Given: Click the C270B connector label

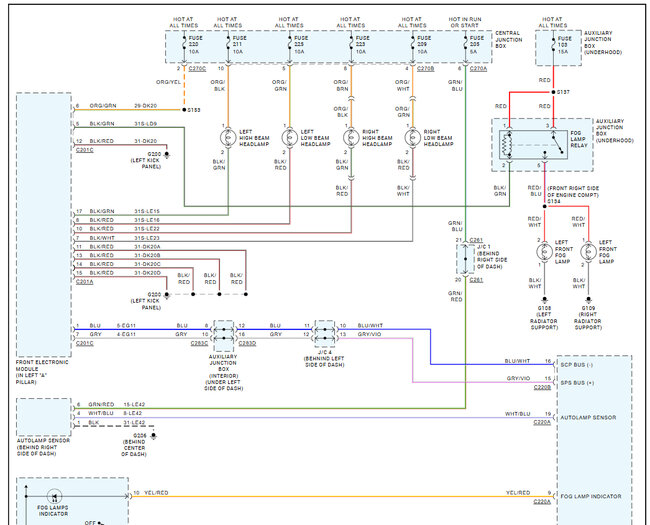Looking at the screenshot, I should coord(426,69).
